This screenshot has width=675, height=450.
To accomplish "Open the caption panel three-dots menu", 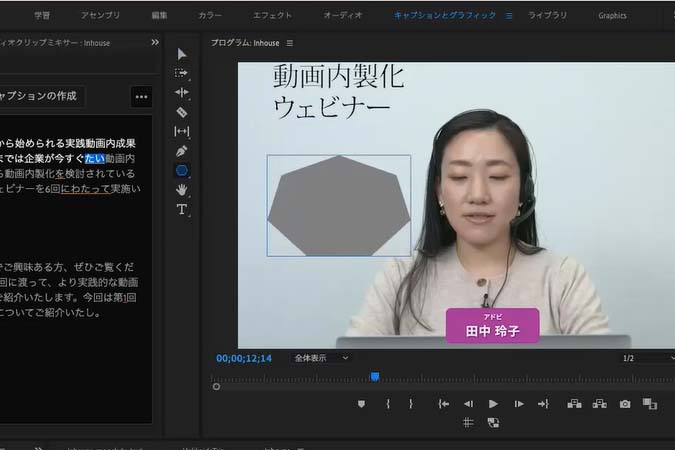I will click(141, 97).
